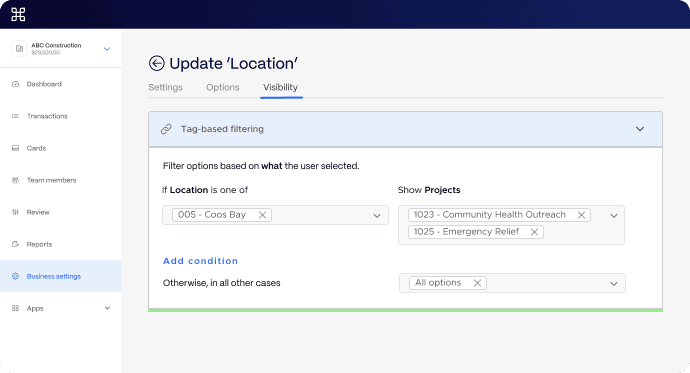Remove 1025 - Emergency Relief tag
This screenshot has height=373, width=690.
[x=534, y=232]
